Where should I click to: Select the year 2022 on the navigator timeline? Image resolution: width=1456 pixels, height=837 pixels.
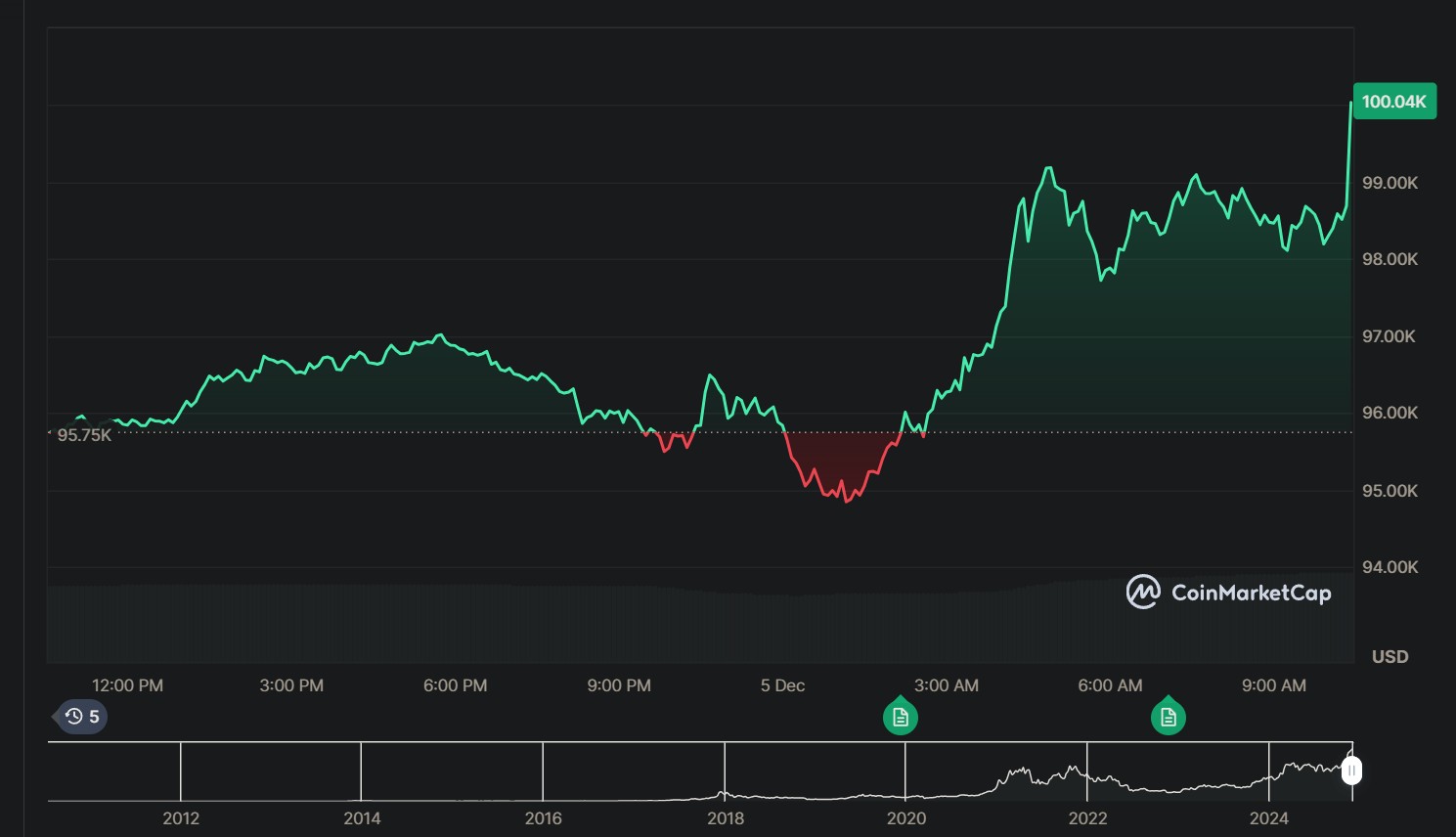[x=1087, y=818]
